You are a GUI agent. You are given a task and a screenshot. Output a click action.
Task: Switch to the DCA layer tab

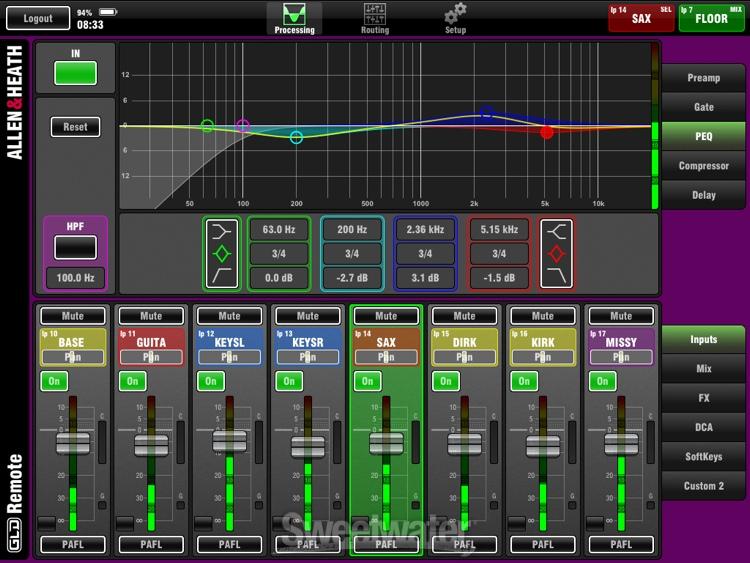(x=703, y=427)
